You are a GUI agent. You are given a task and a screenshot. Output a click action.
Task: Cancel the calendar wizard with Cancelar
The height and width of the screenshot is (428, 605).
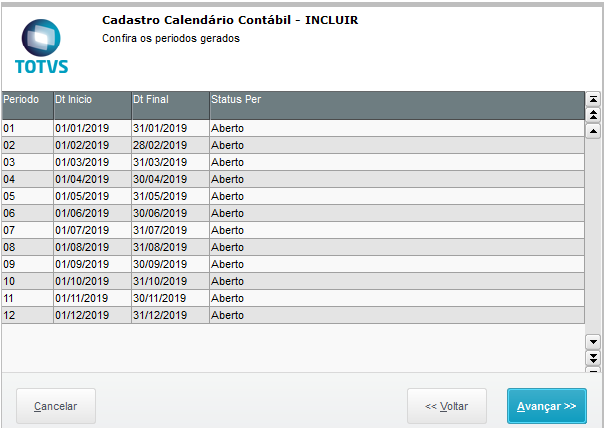[56, 406]
